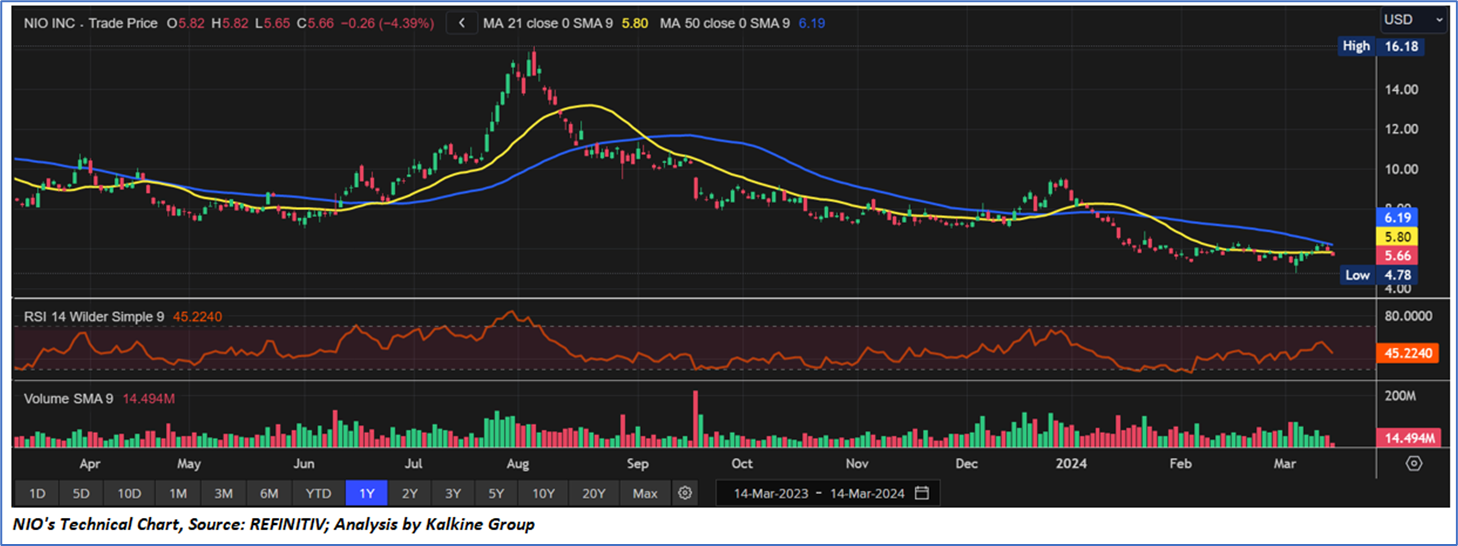Select the 3Y time range

[453, 493]
